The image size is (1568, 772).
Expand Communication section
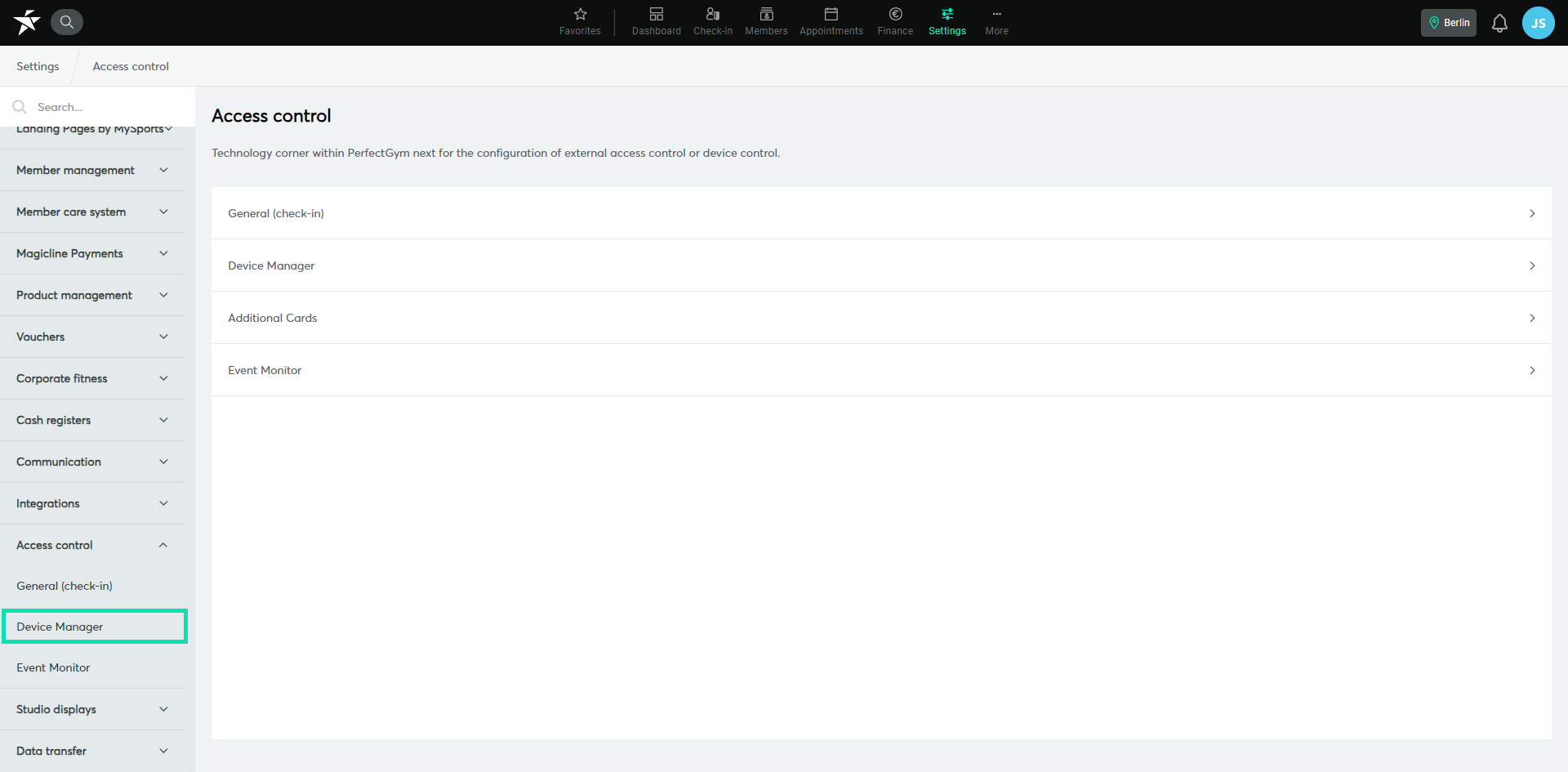point(92,462)
